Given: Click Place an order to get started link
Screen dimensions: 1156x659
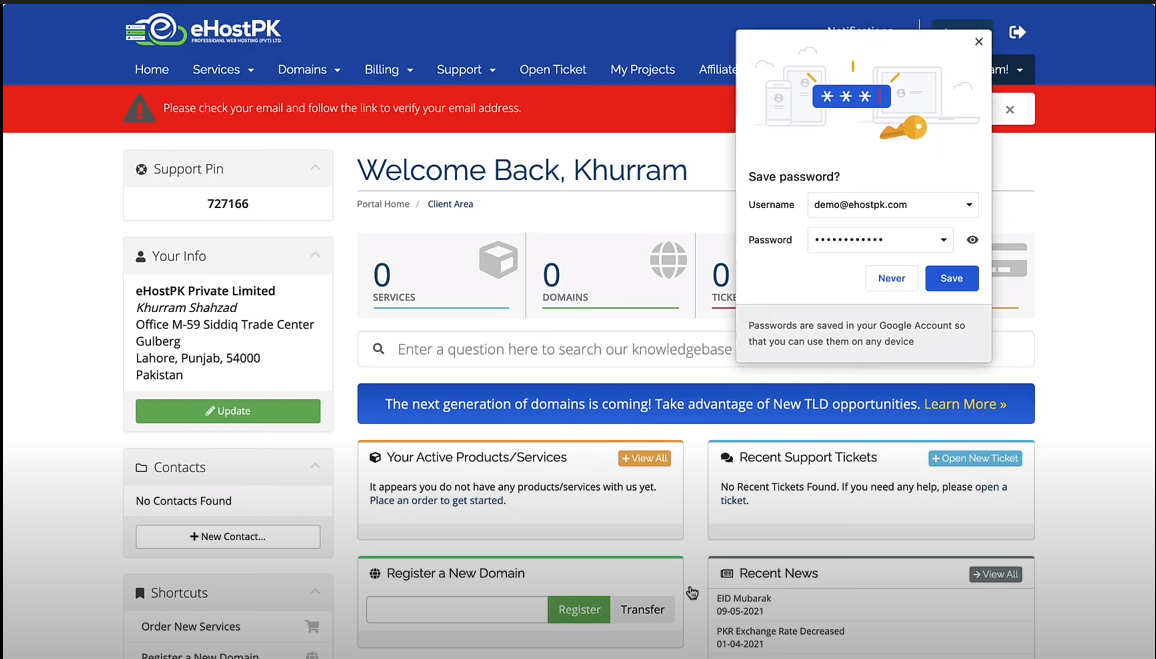Looking at the screenshot, I should click(437, 501).
